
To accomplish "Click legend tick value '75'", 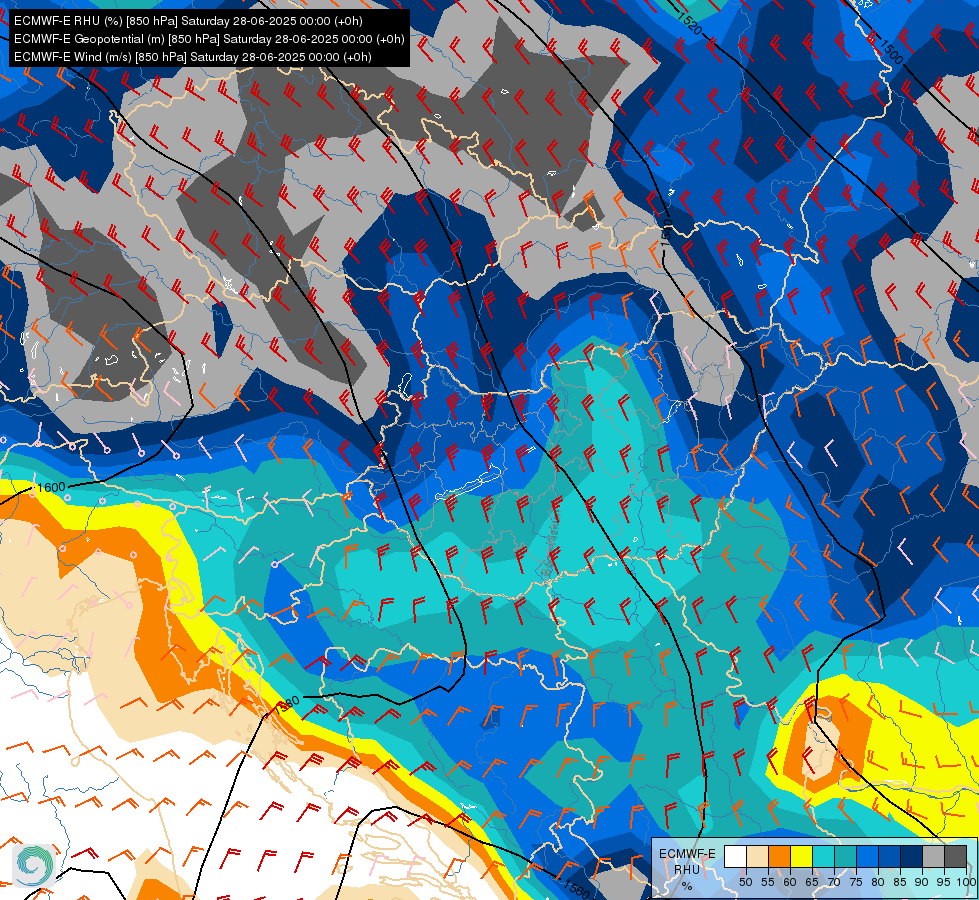I will pyautogui.click(x=856, y=882).
